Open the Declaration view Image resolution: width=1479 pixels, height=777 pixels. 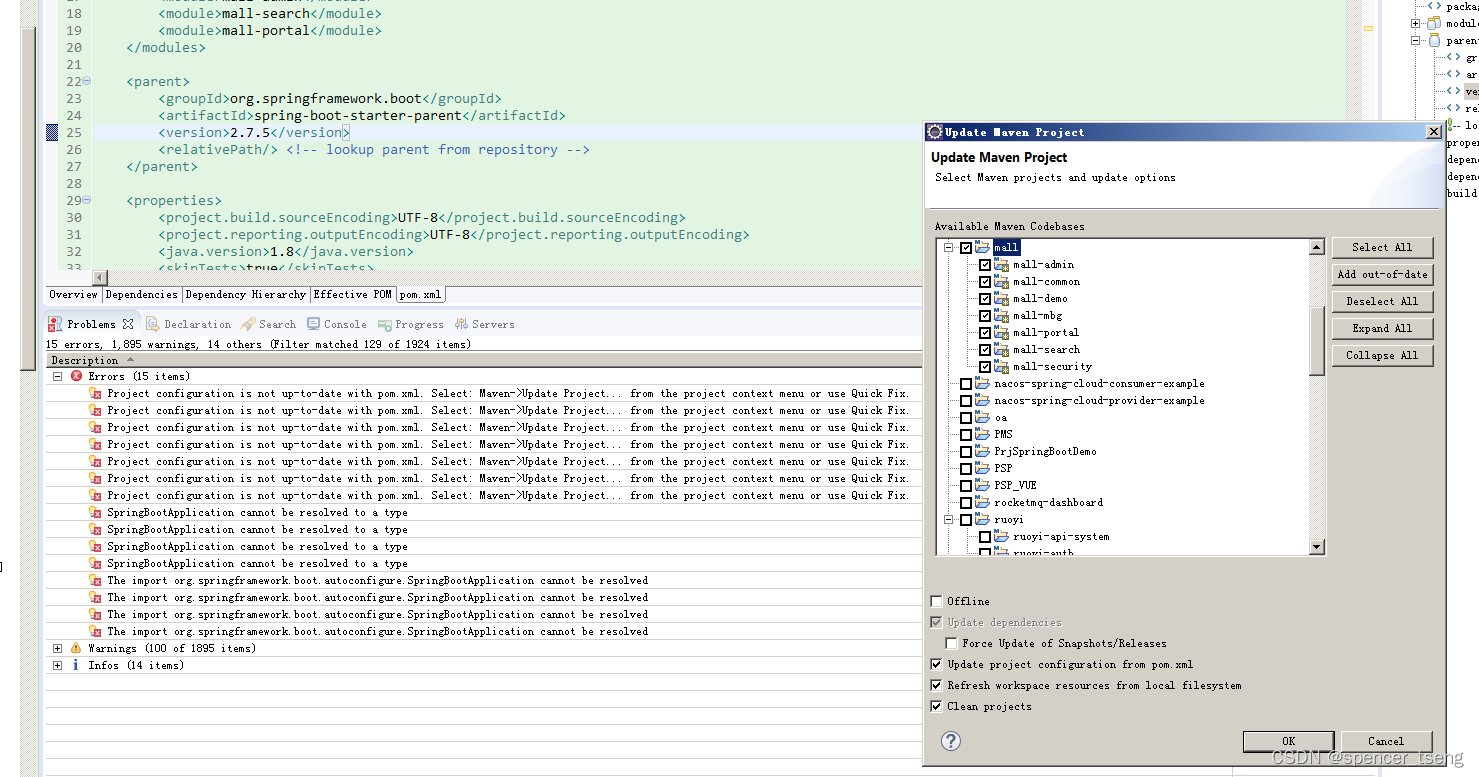point(196,323)
